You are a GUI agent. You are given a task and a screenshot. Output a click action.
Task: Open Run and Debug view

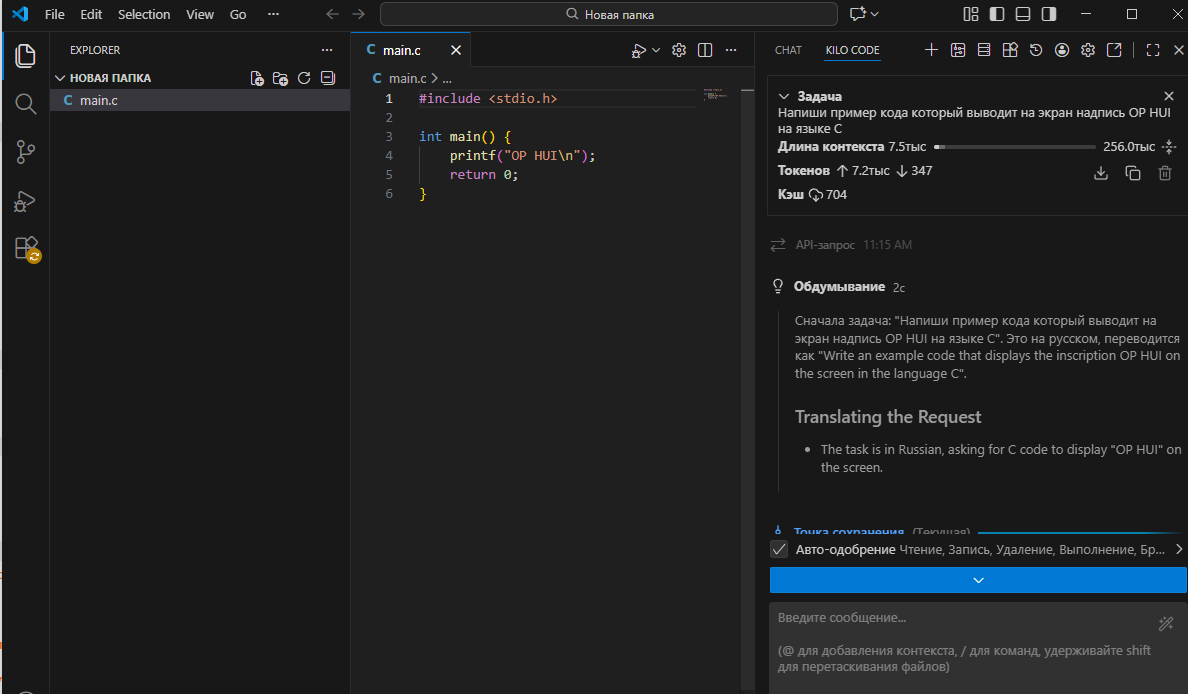pos(25,201)
